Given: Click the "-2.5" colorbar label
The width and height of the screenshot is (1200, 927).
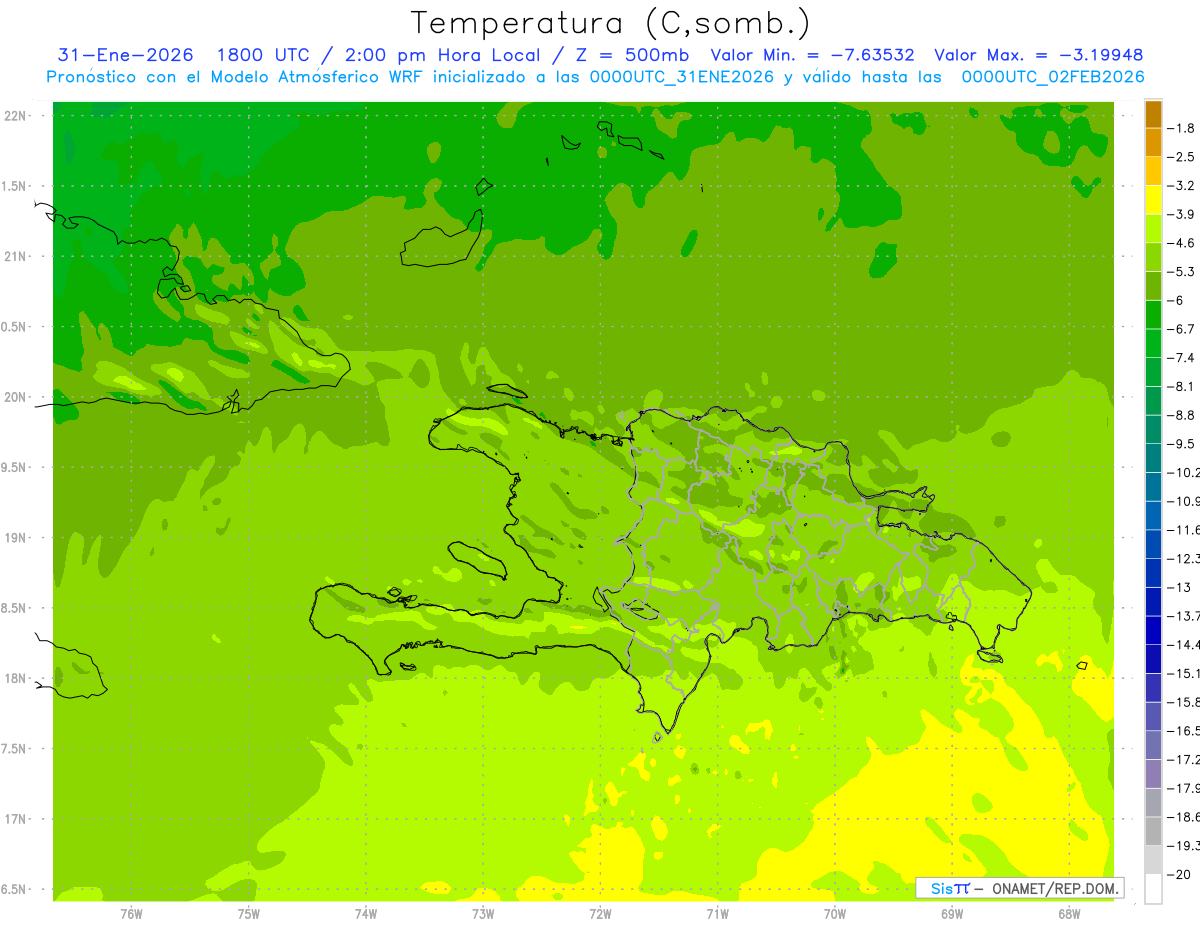Looking at the screenshot, I should coord(1183,157).
